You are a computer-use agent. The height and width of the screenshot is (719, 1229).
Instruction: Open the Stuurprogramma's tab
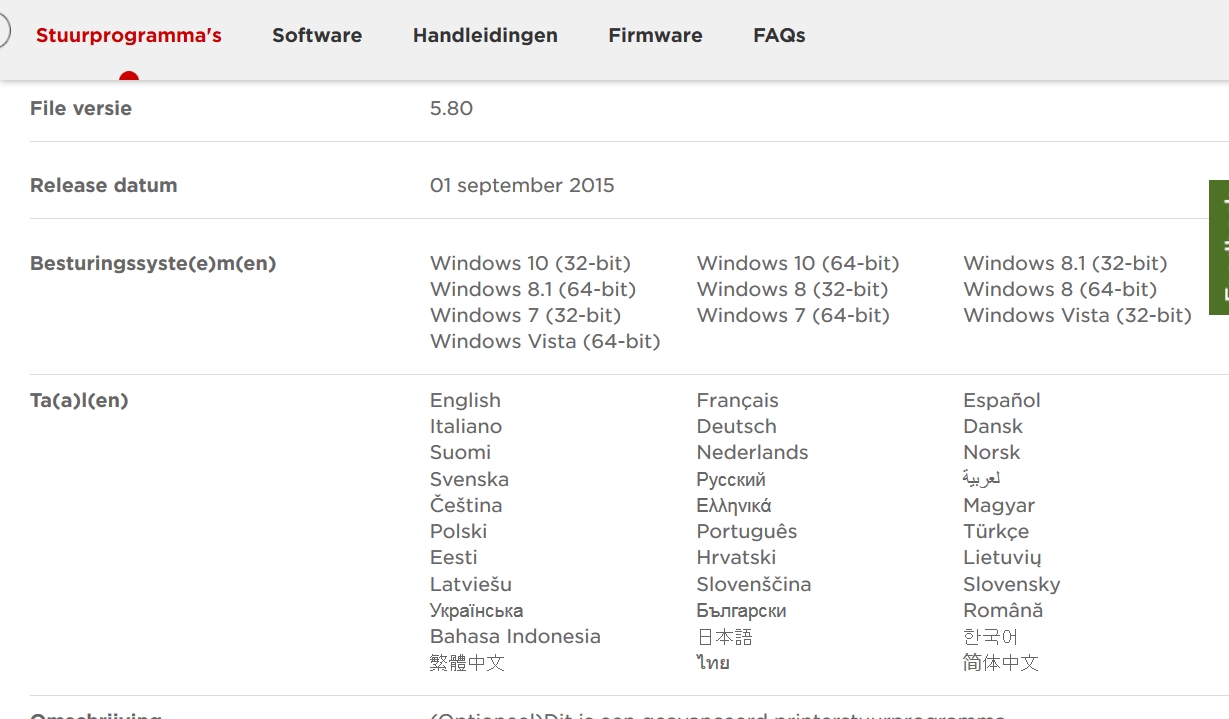click(x=129, y=36)
